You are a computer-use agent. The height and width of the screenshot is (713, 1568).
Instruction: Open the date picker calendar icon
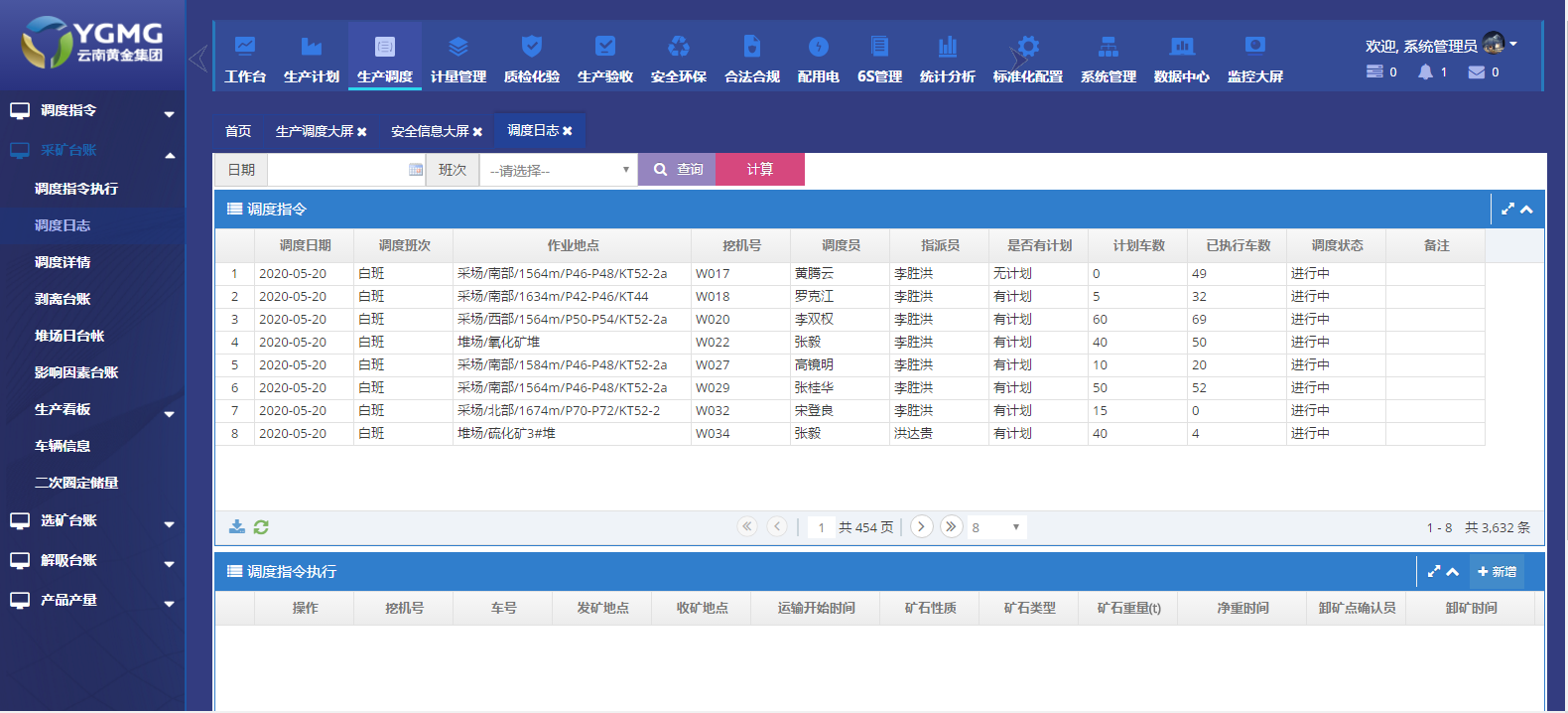tap(416, 170)
